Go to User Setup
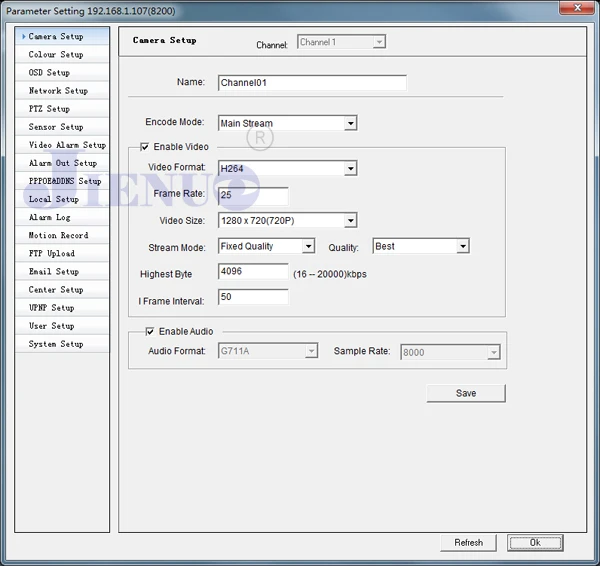This screenshot has width=600, height=566. pos(62,326)
